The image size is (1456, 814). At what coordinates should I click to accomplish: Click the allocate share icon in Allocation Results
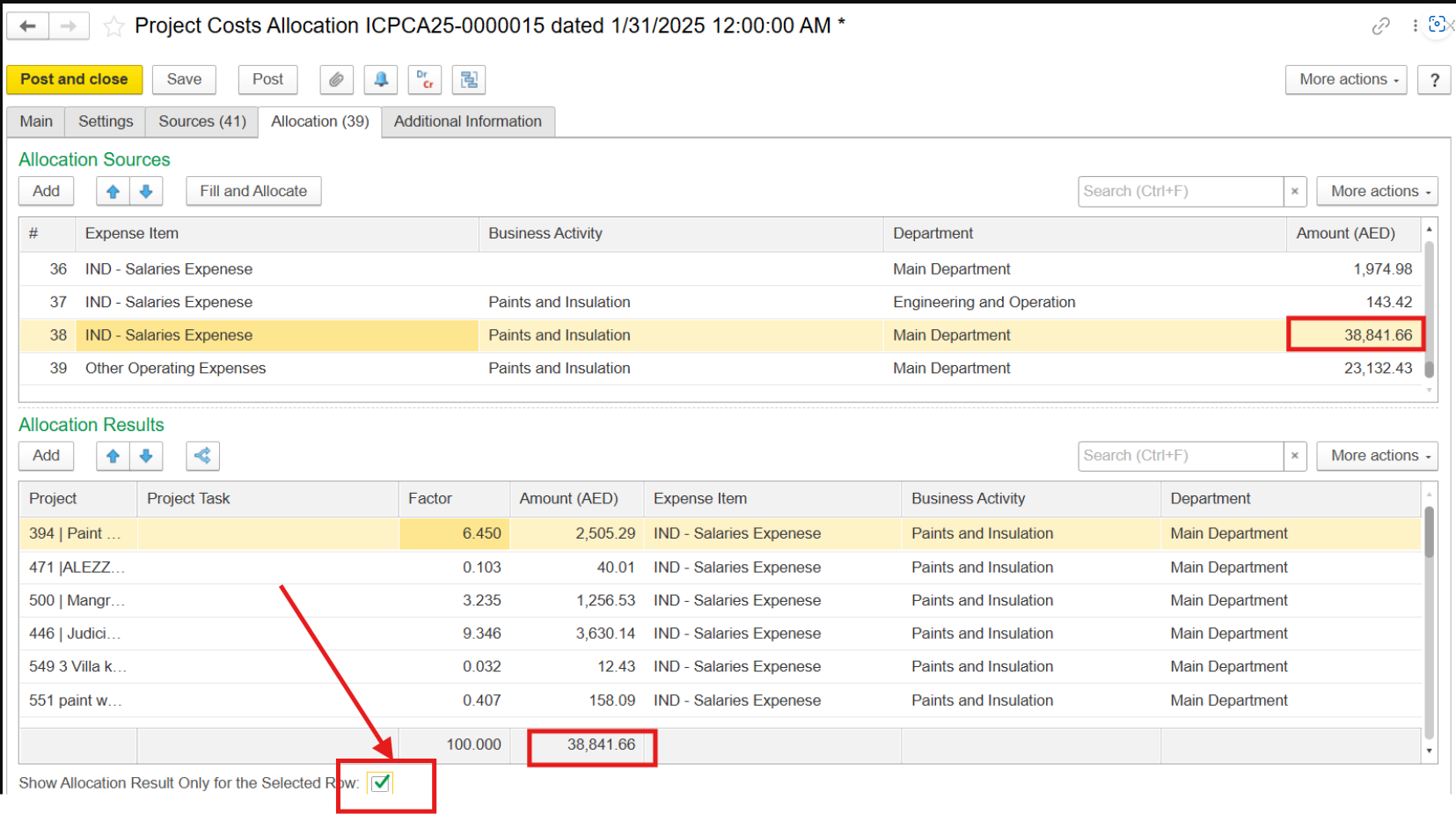[202, 456]
